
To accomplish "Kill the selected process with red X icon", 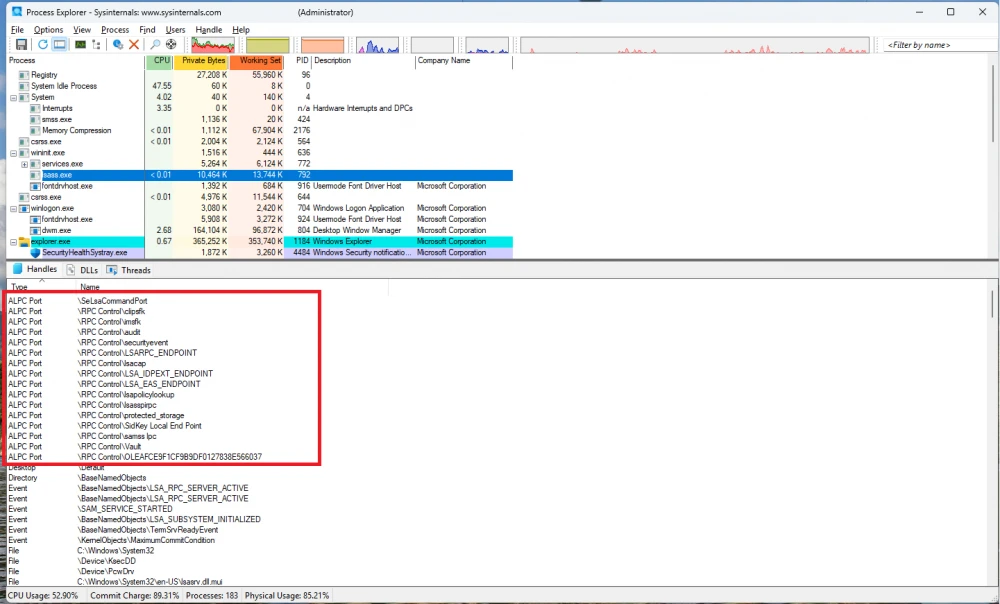I will coord(133,44).
